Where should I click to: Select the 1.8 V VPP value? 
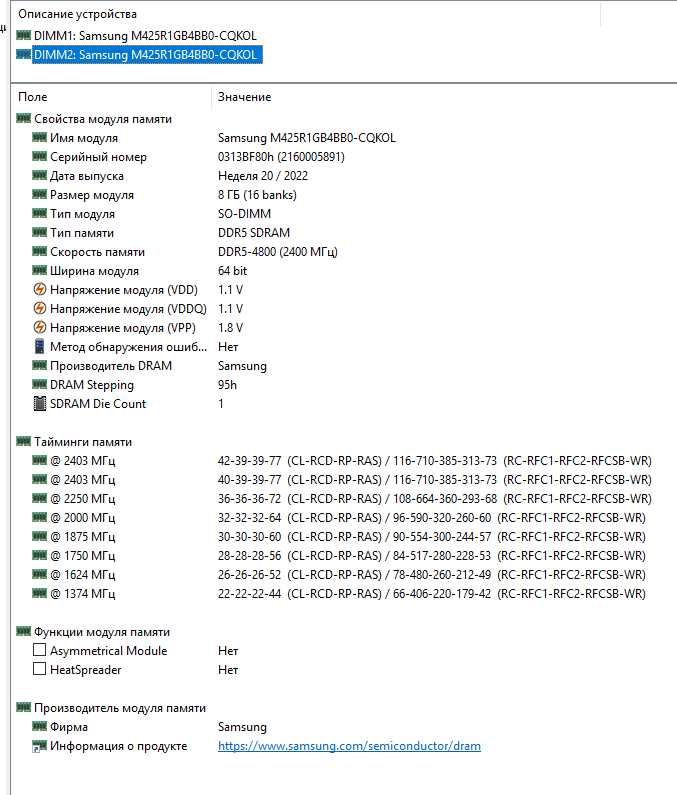[x=230, y=328]
